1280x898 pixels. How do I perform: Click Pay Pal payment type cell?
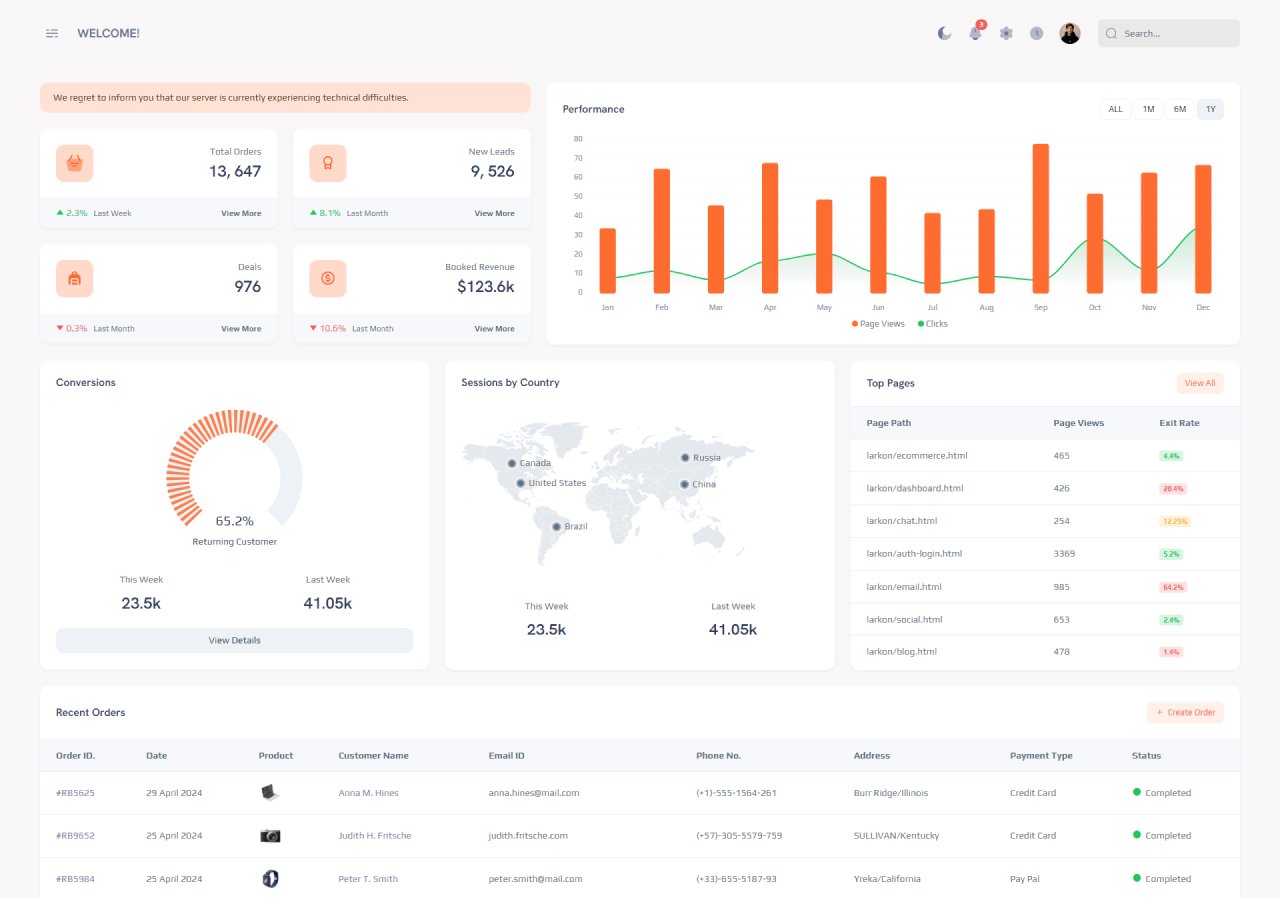pyautogui.click(x=1026, y=879)
